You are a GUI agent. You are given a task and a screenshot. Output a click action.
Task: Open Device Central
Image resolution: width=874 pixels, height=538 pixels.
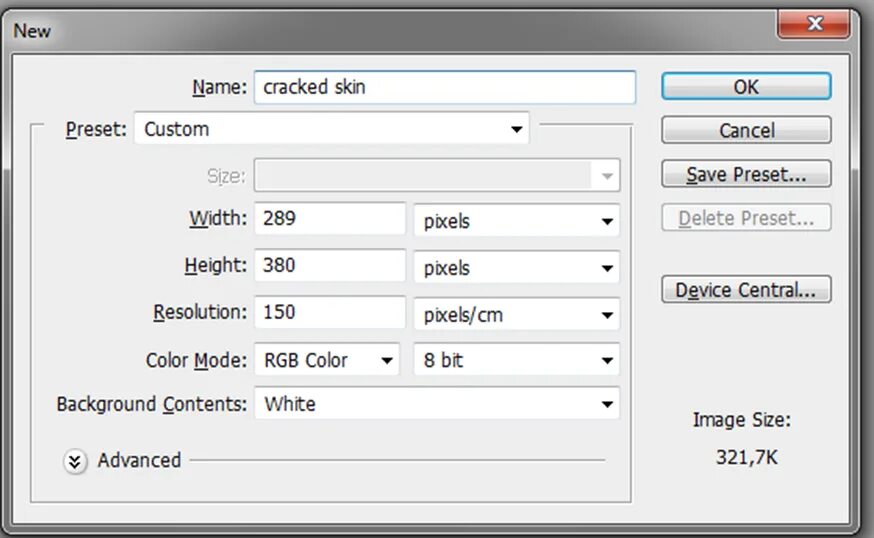(746, 290)
